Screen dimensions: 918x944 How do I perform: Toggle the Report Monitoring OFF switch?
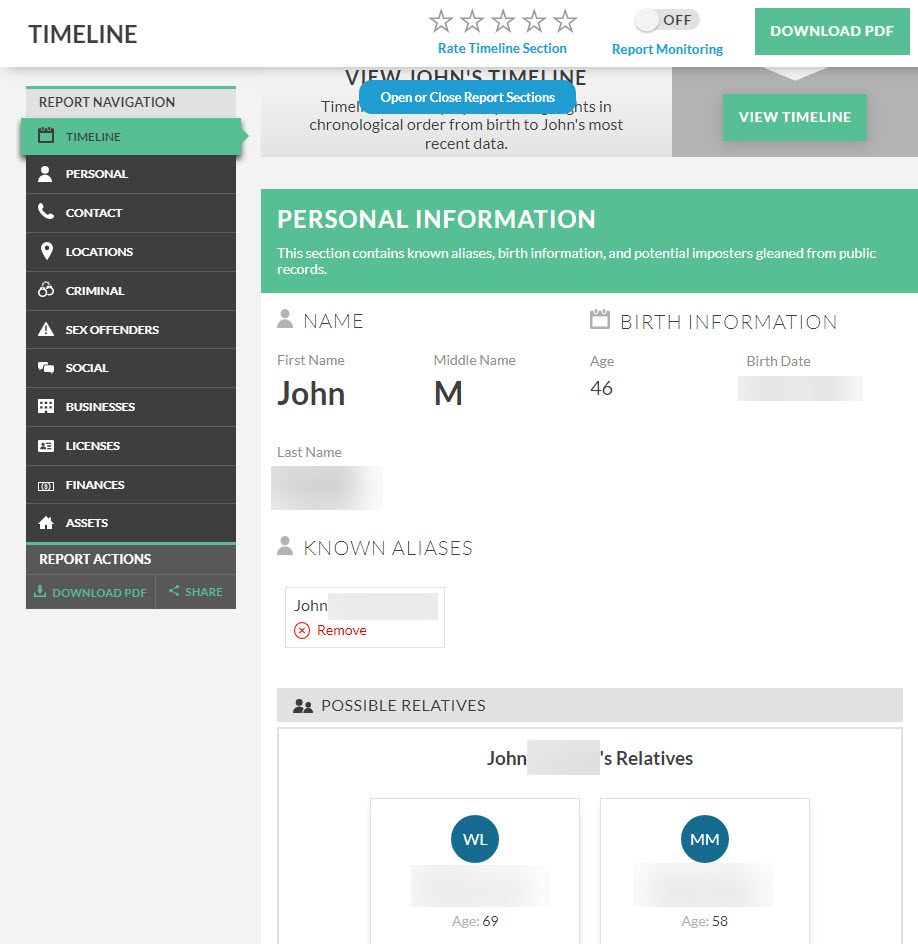[667, 20]
